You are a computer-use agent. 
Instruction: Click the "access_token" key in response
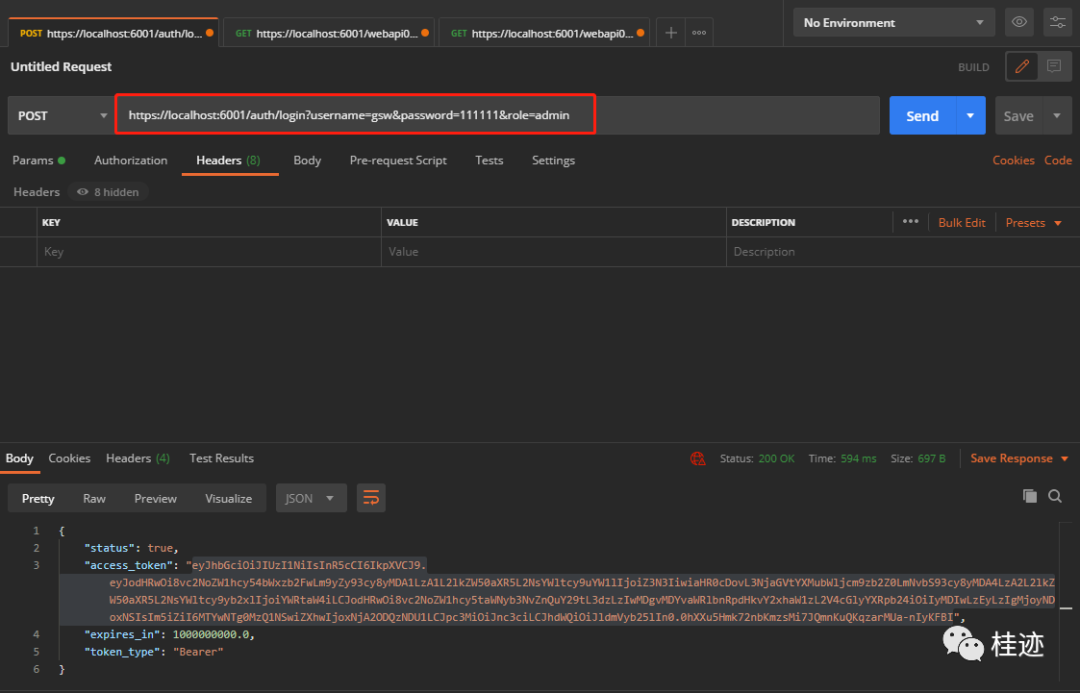coord(127,566)
